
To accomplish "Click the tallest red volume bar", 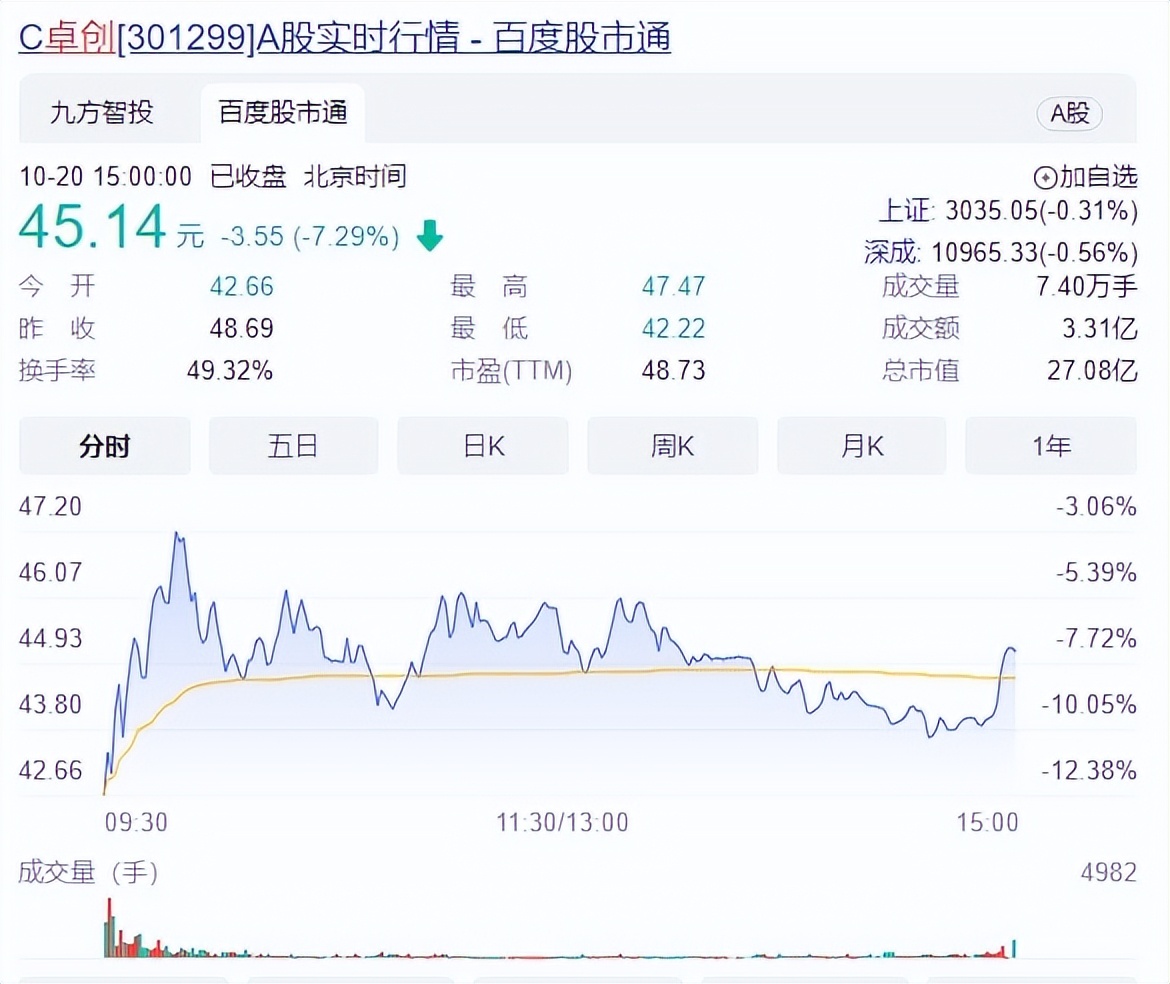I will (x=110, y=930).
